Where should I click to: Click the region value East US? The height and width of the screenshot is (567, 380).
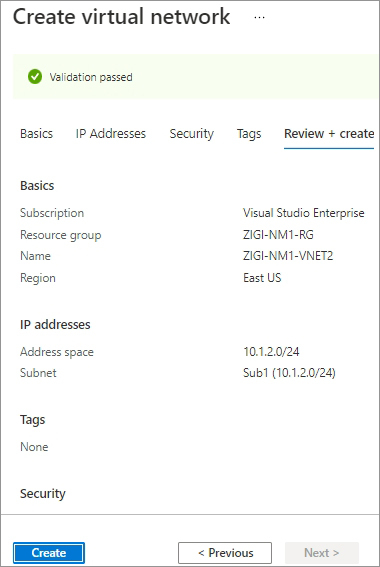pos(262,278)
